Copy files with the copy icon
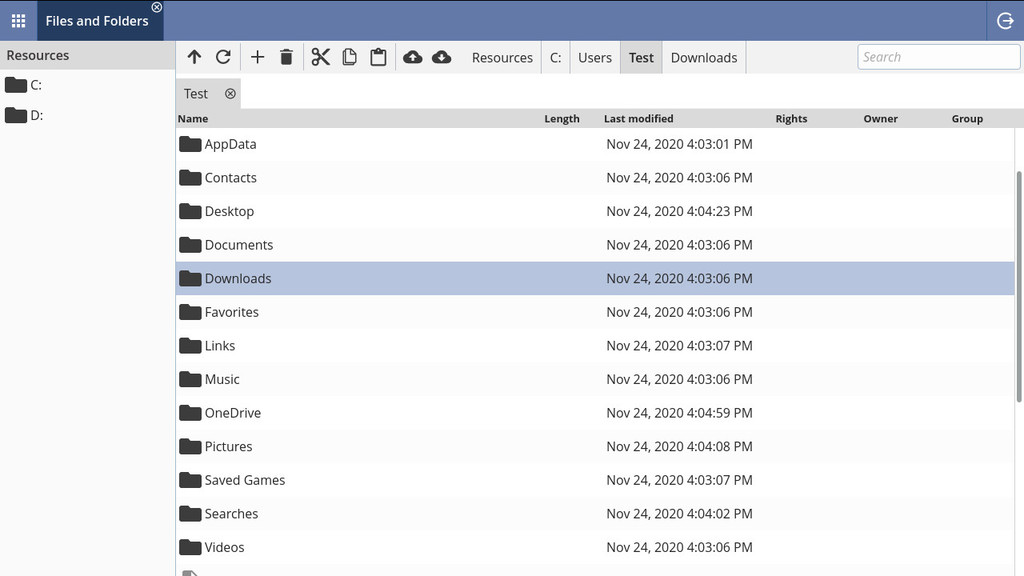The width and height of the screenshot is (1024, 576). click(x=349, y=57)
